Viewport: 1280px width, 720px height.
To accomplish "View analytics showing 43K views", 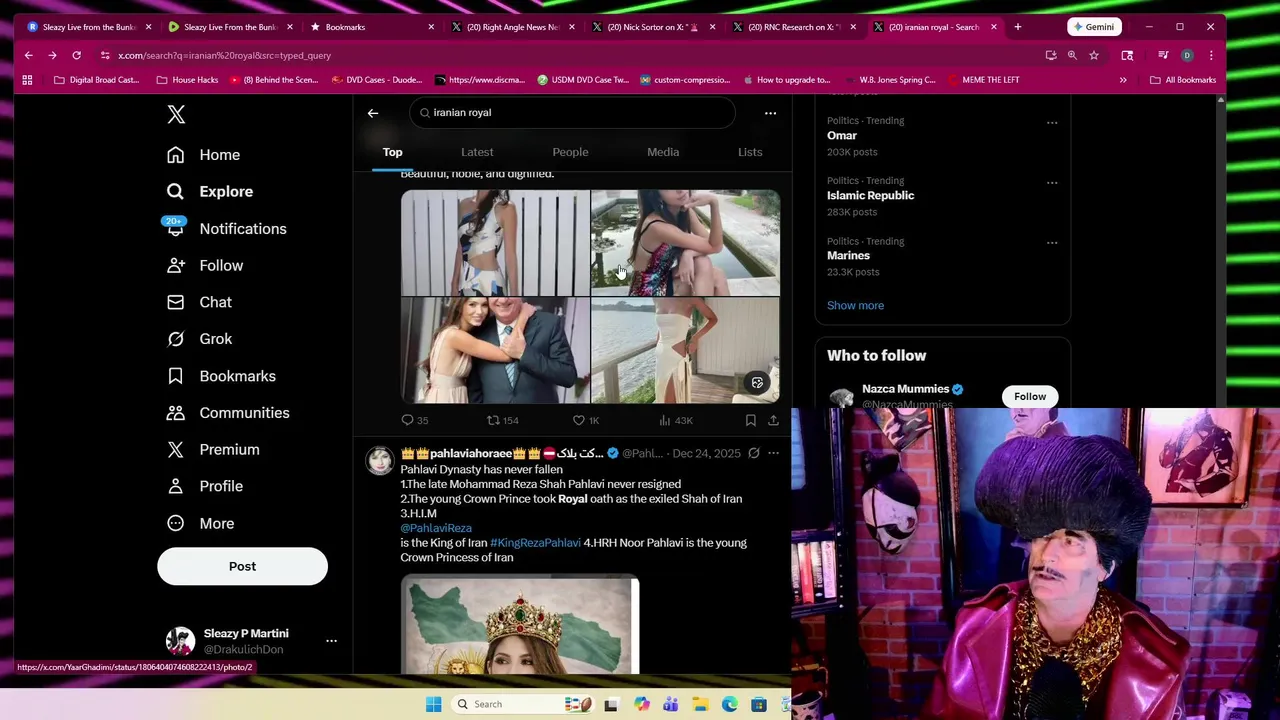I will pos(676,420).
